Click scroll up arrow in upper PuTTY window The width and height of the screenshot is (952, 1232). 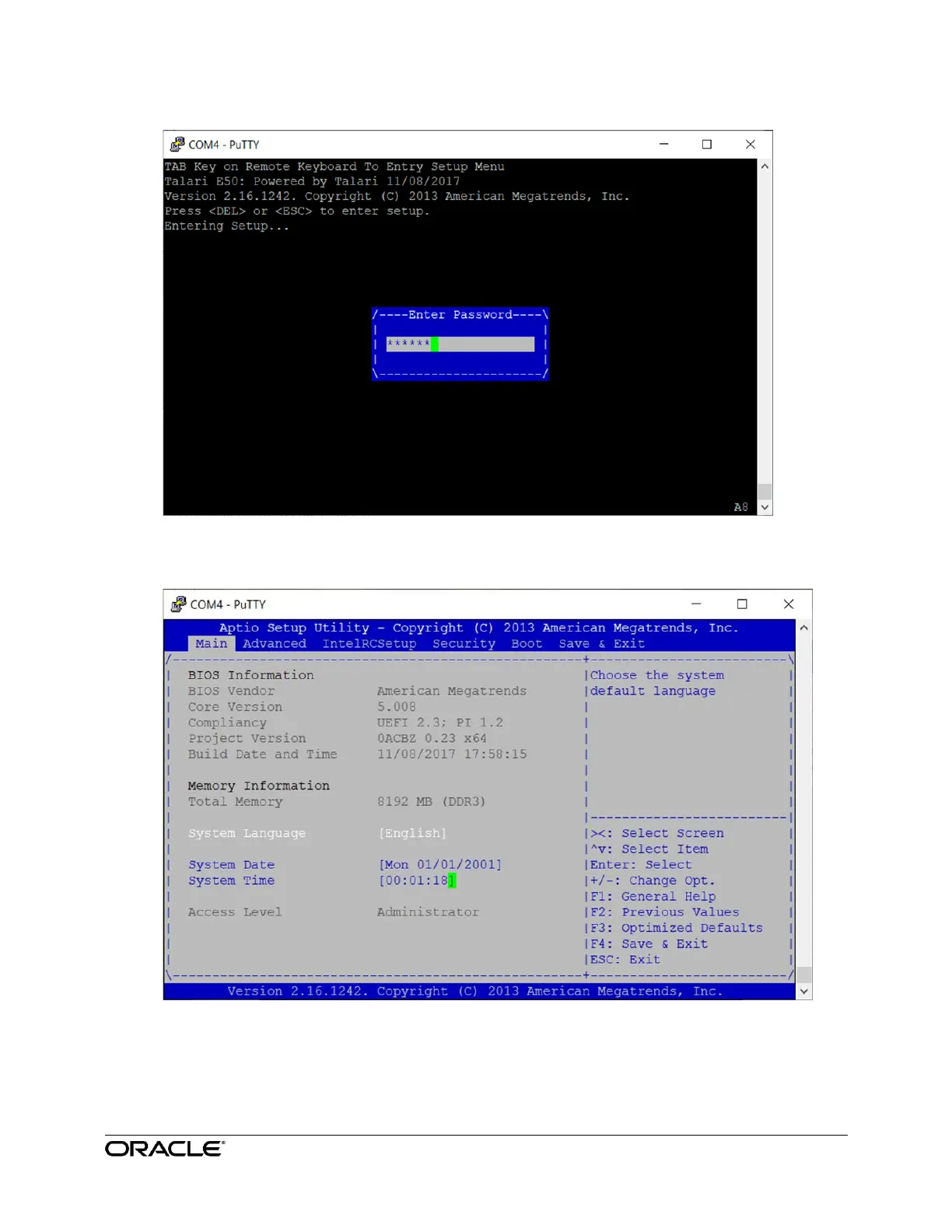click(x=765, y=166)
